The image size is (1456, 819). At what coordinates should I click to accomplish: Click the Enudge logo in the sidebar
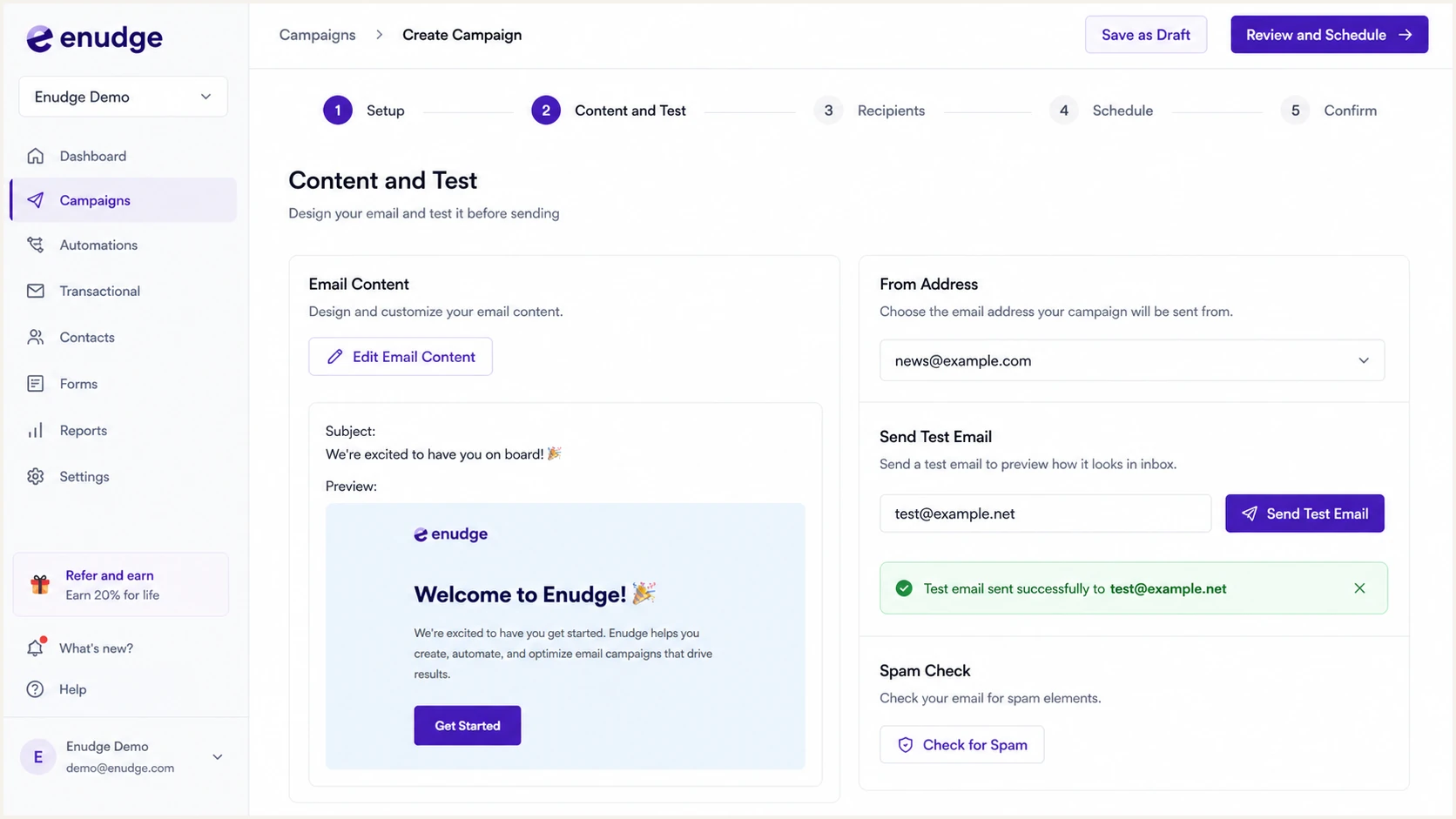click(x=94, y=37)
